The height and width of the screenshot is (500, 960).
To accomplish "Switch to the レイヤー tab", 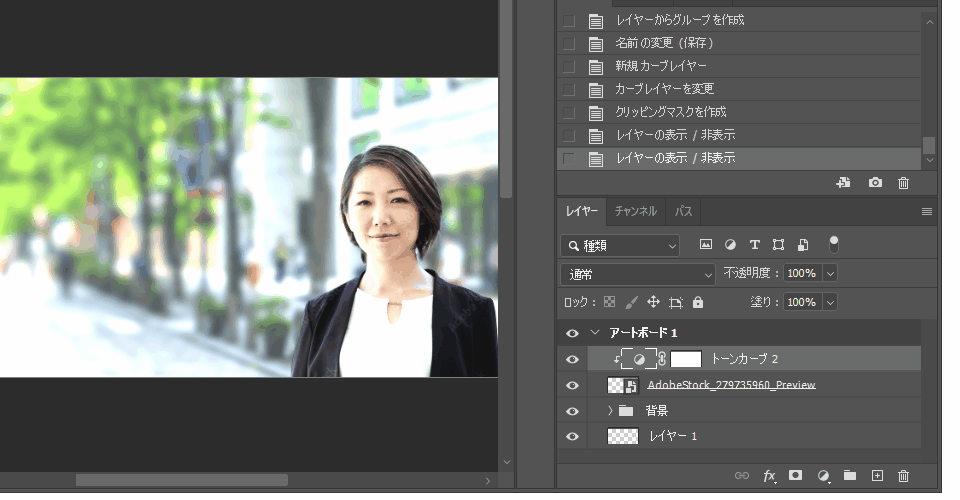I will (x=582, y=211).
